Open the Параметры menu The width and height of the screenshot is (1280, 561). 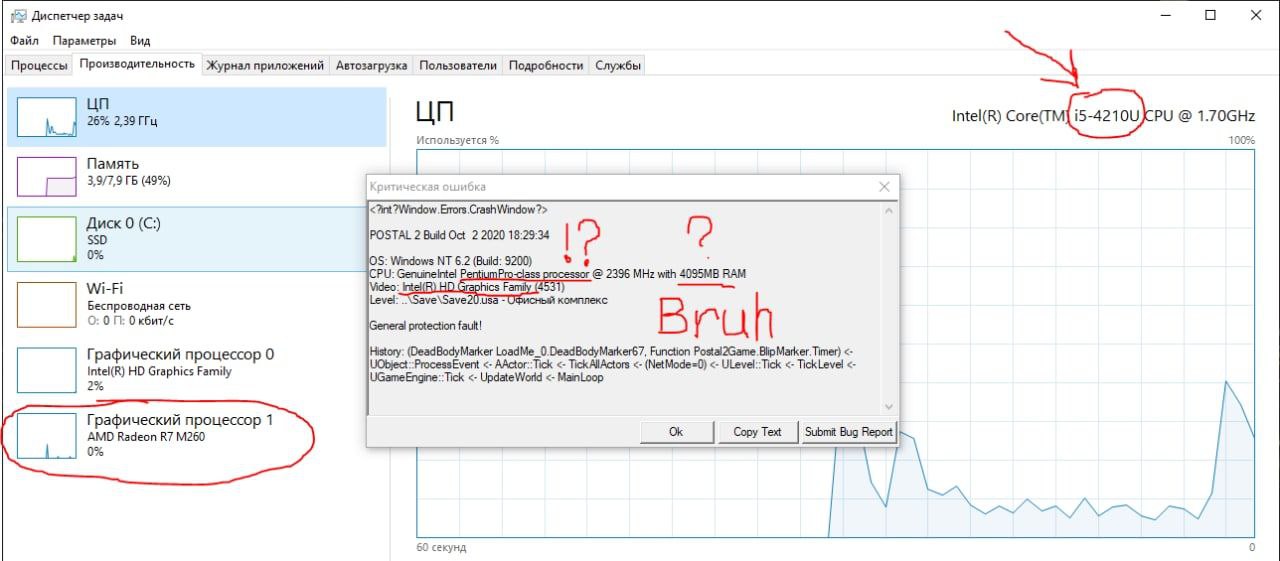(x=84, y=41)
